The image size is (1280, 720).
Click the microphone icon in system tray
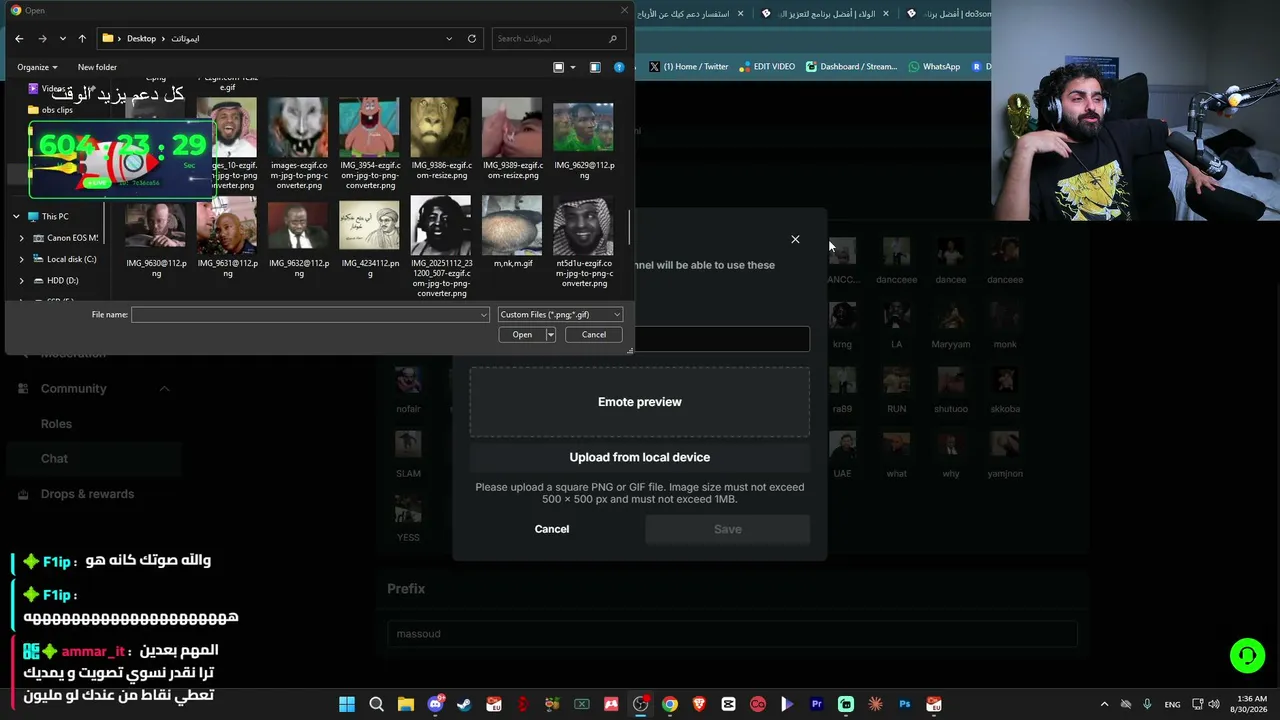point(1147,704)
